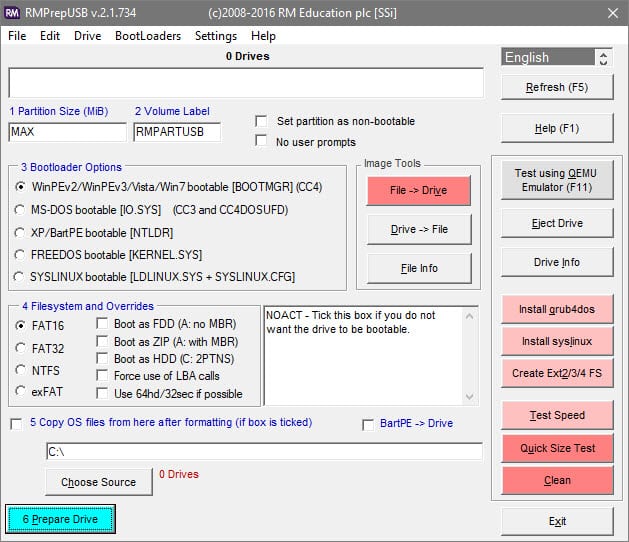Click inside the NOACT help text area

pyautogui.click(x=363, y=356)
